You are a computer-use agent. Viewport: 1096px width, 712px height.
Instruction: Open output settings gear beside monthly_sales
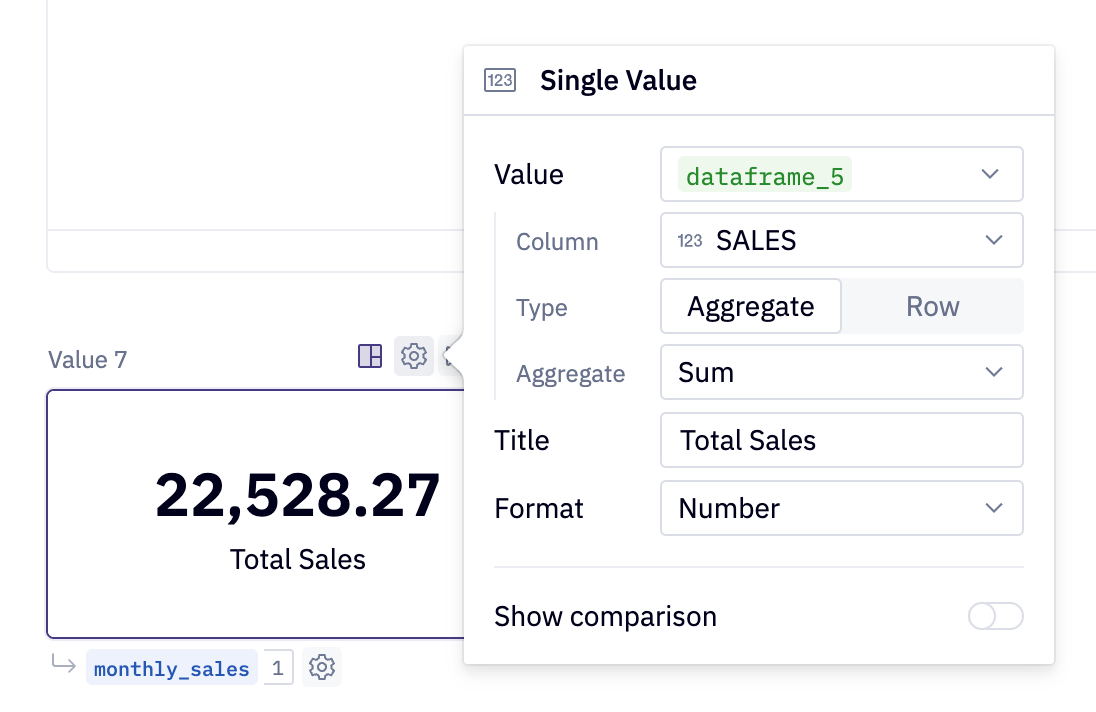click(x=321, y=668)
